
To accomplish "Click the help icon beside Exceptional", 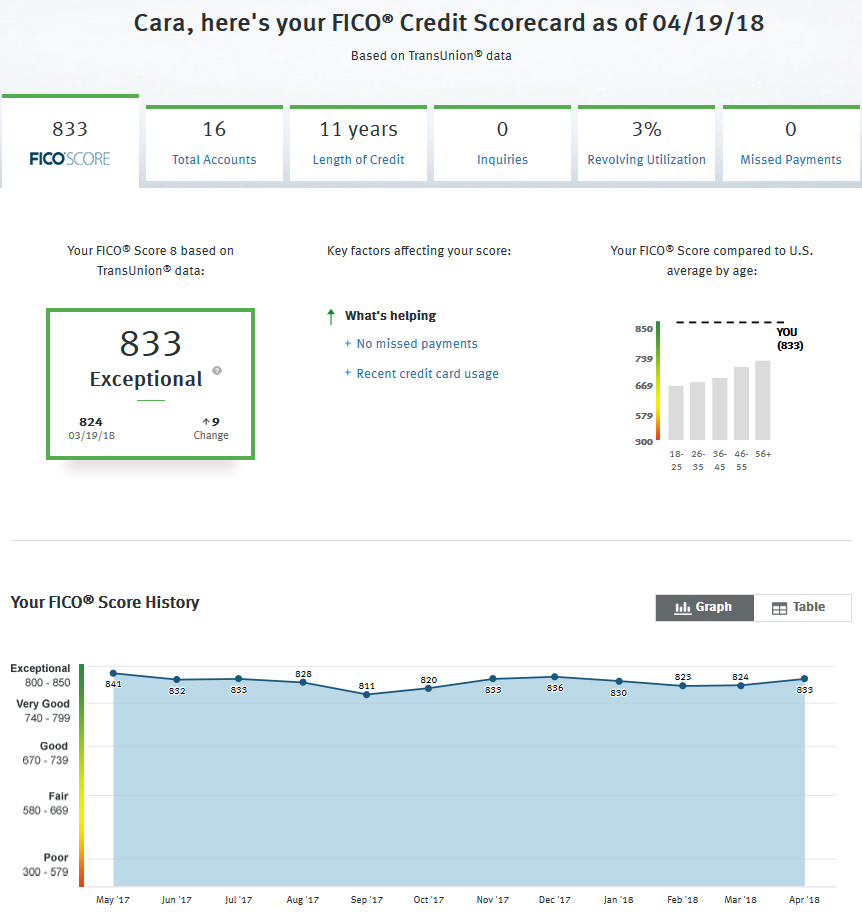I will pos(217,370).
